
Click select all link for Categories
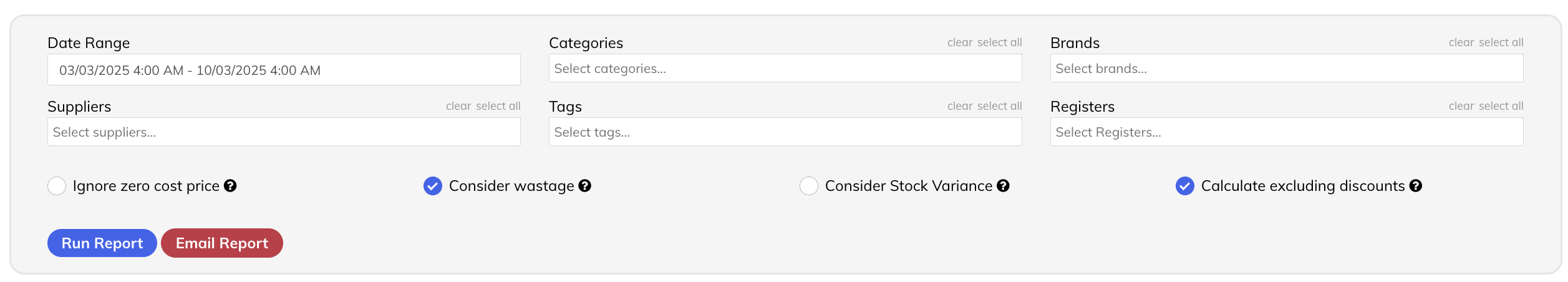[x=1000, y=42]
